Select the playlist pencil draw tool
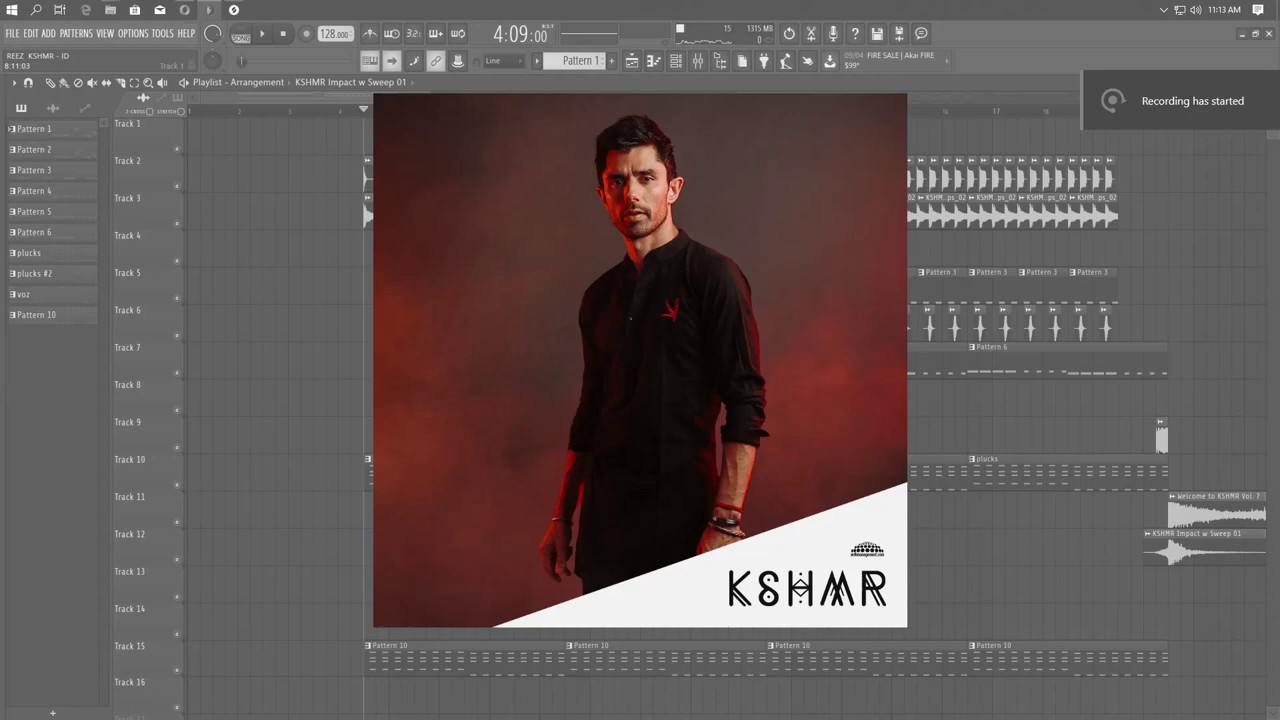Screen dimensions: 1280x720 point(50,83)
